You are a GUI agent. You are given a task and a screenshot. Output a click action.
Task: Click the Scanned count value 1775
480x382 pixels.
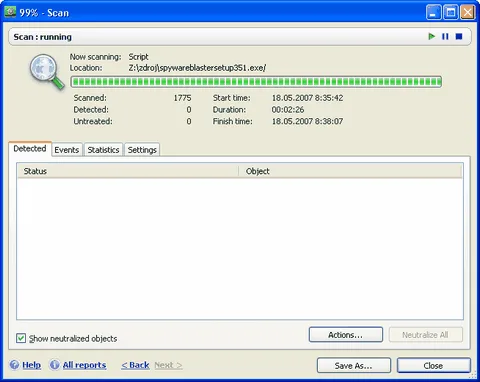click(182, 98)
